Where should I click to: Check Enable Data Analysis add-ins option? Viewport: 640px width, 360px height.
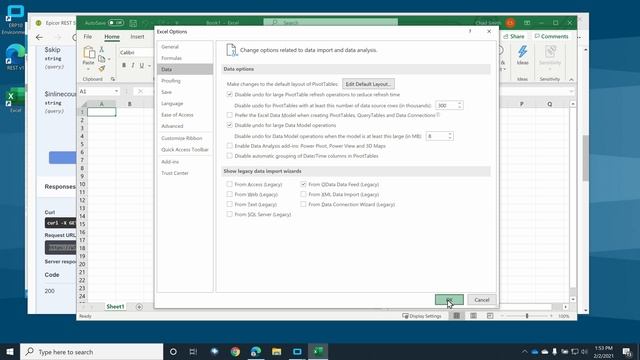click(229, 146)
